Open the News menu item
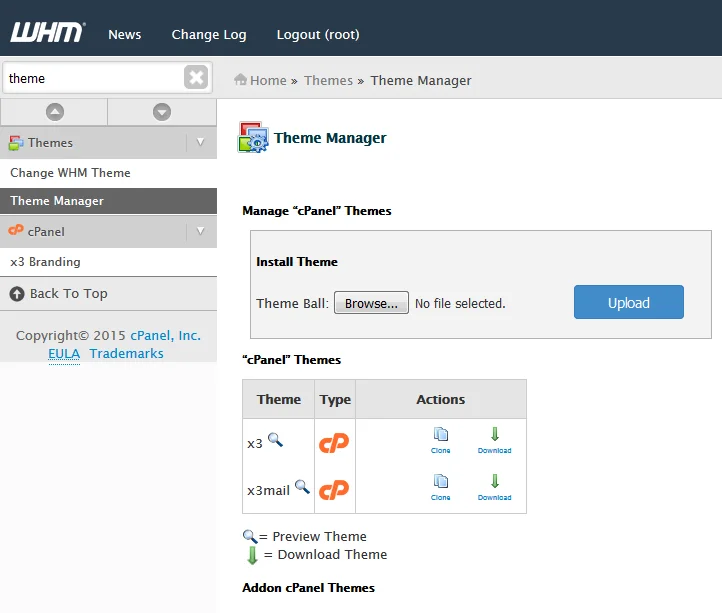Viewport: 722px width, 613px height. pos(125,35)
